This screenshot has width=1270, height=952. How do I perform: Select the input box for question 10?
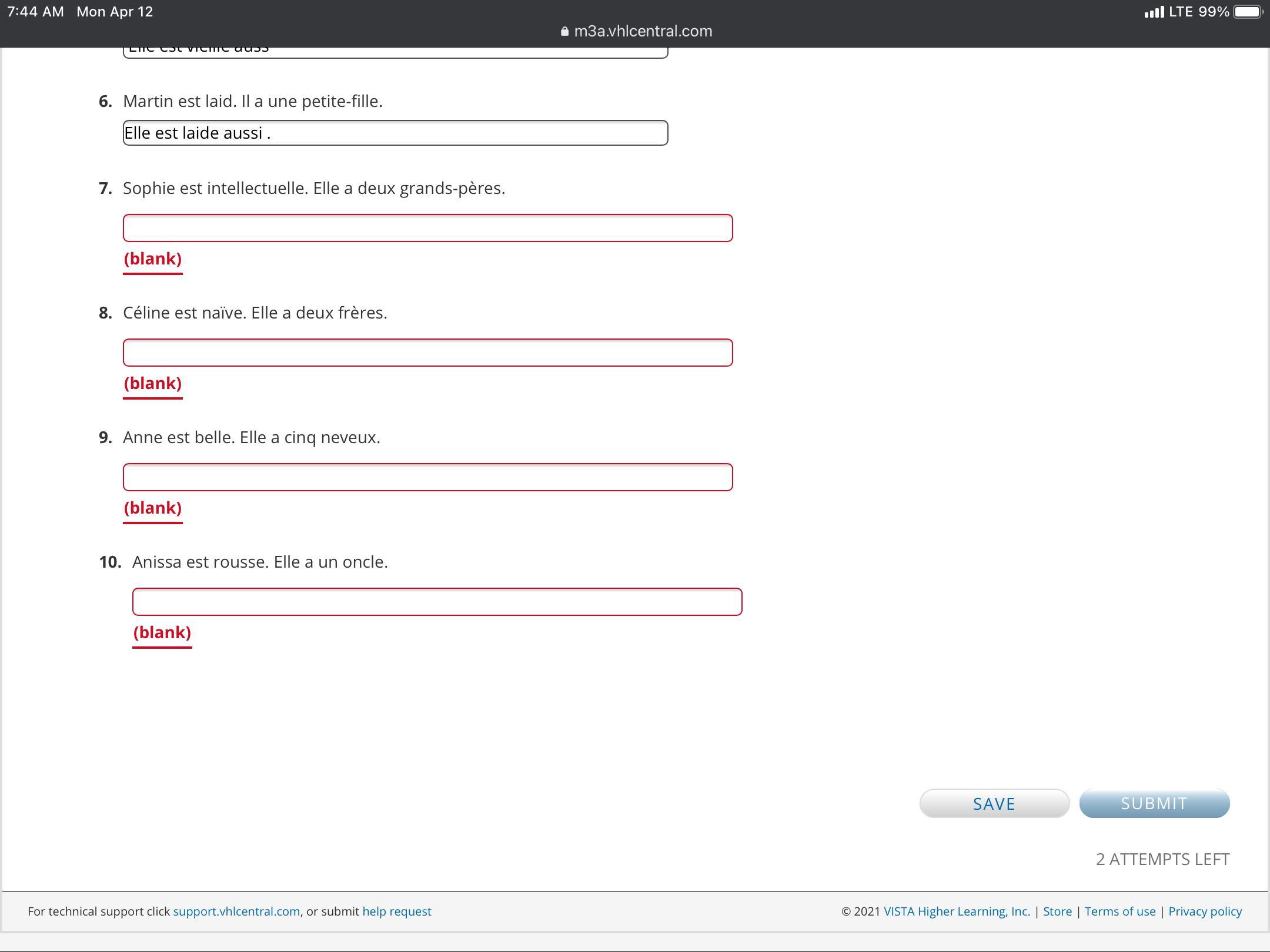437,602
